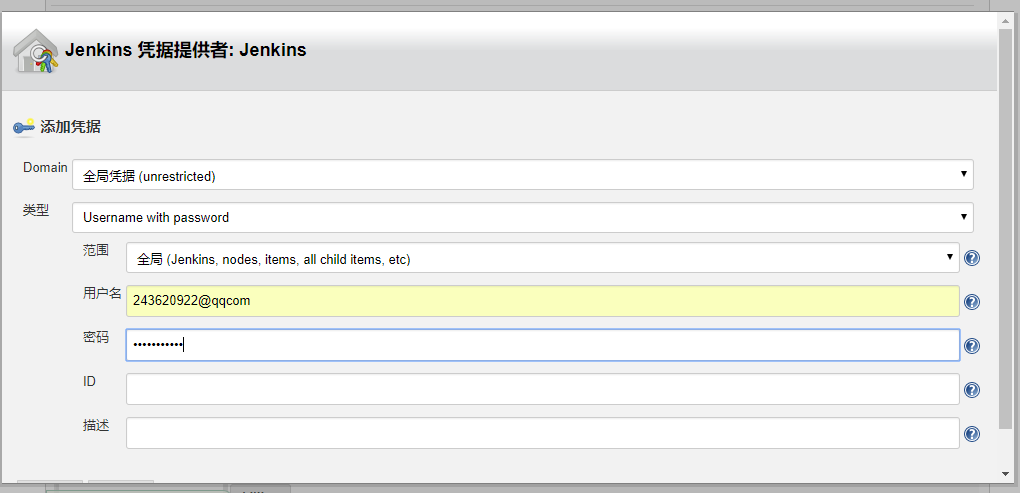Focus the 密码 password field
The width and height of the screenshot is (1020, 493).
[542, 345]
